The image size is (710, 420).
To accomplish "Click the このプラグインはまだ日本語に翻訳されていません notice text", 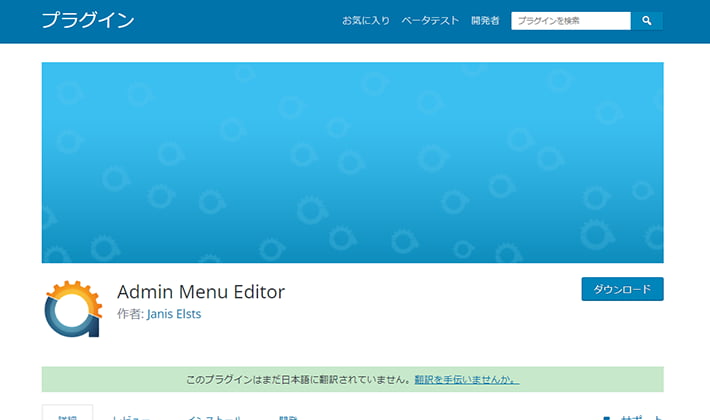I will [x=299, y=379].
